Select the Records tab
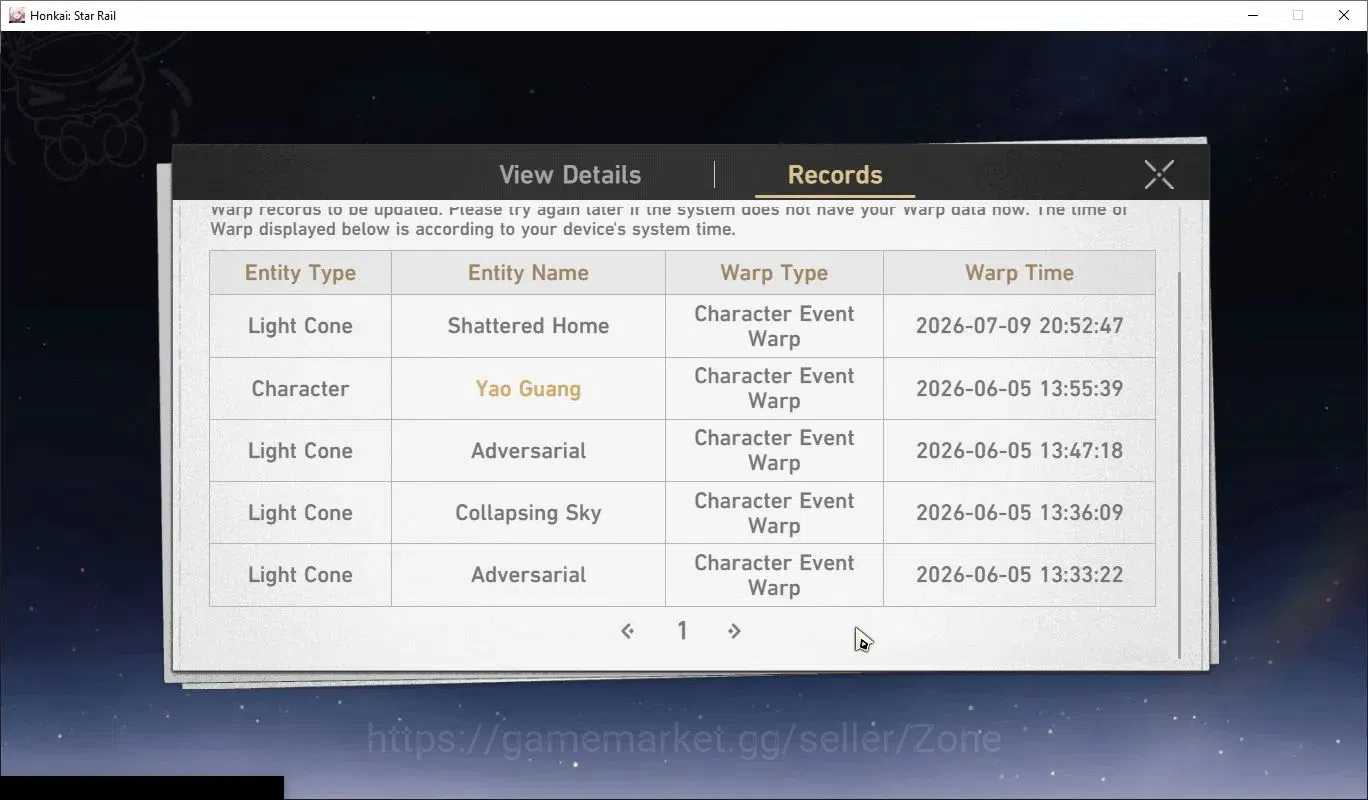Screen dimensions: 1368x800 click(x=835, y=174)
